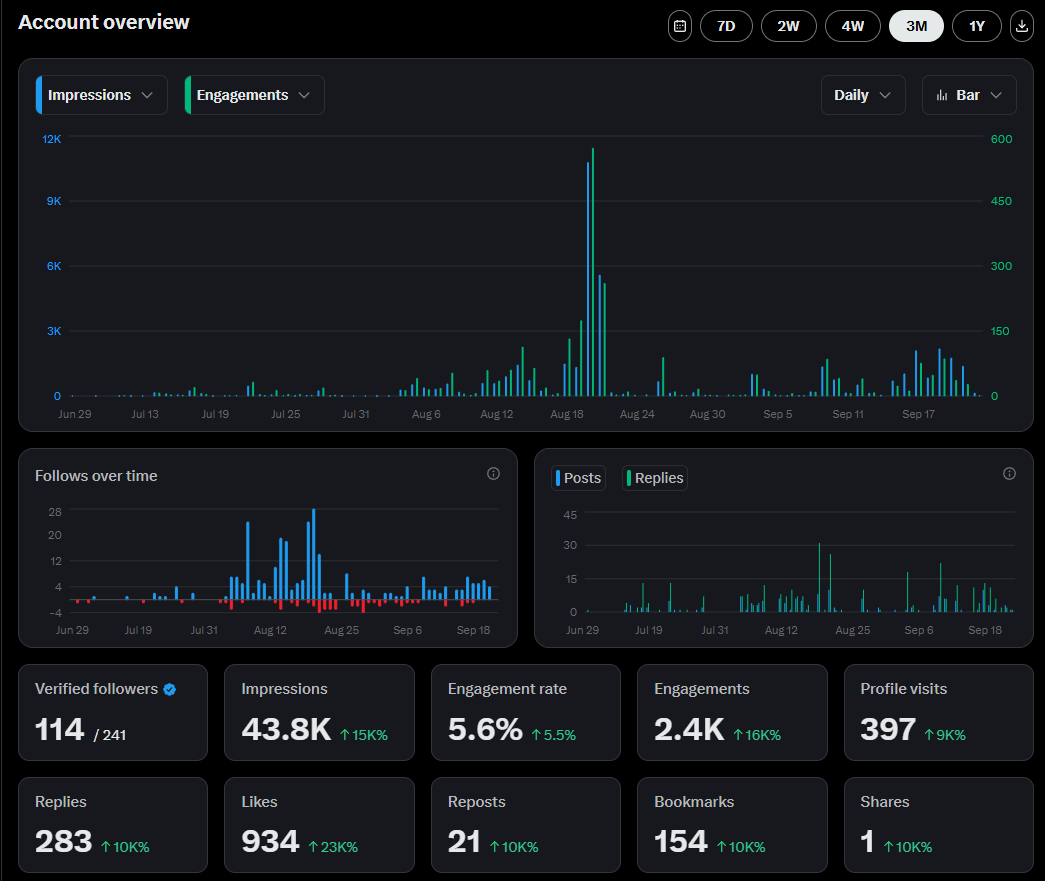Click the bar chart icon in chart type selector
Image resolution: width=1045 pixels, height=881 pixels.
tap(941, 94)
